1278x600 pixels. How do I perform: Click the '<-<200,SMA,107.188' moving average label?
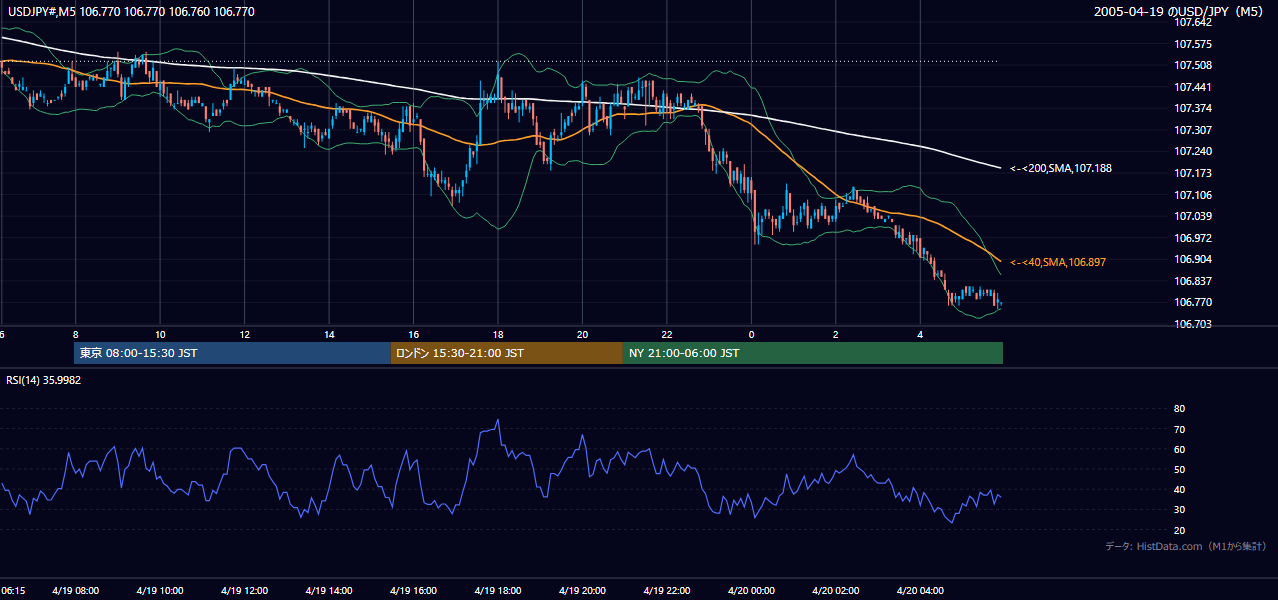(x=1061, y=169)
